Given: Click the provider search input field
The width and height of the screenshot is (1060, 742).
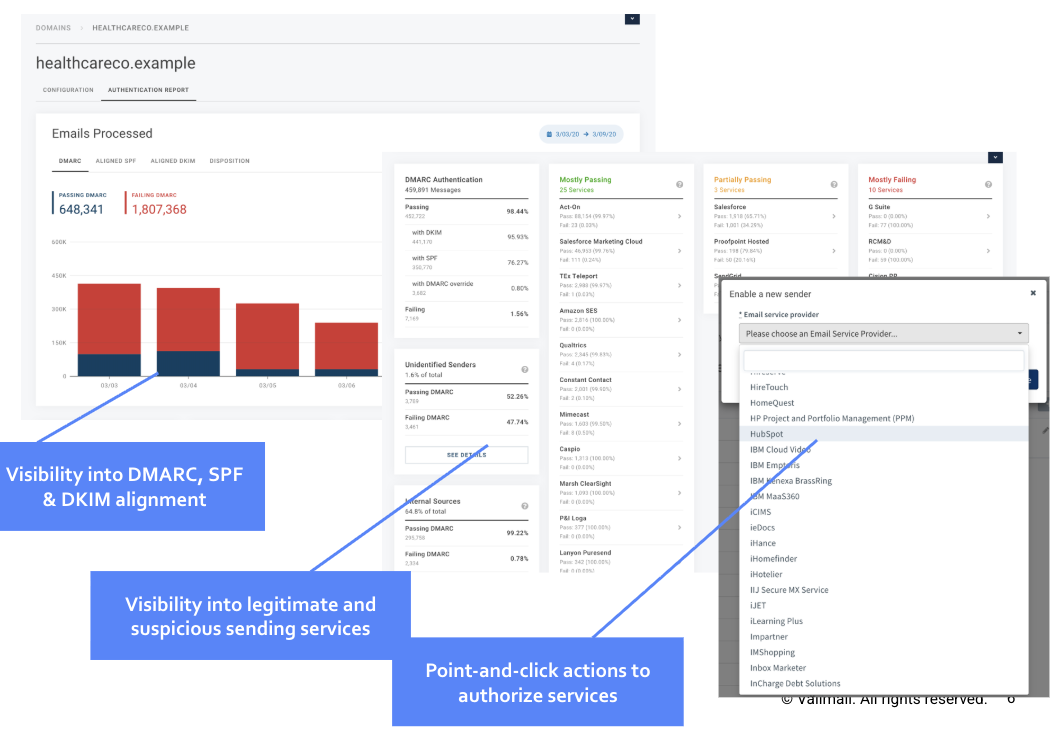Looking at the screenshot, I should 883,361.
